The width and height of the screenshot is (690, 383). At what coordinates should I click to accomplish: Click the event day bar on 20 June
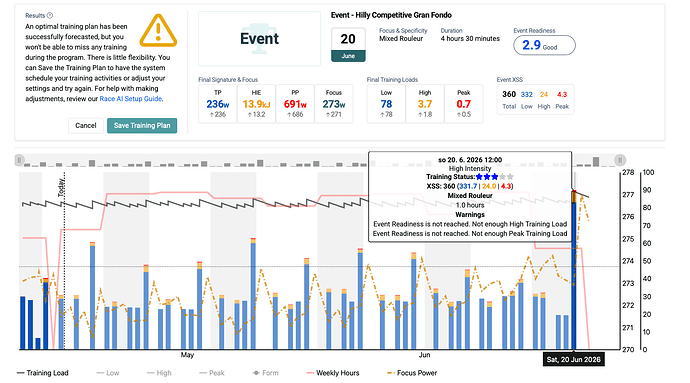coord(574,270)
